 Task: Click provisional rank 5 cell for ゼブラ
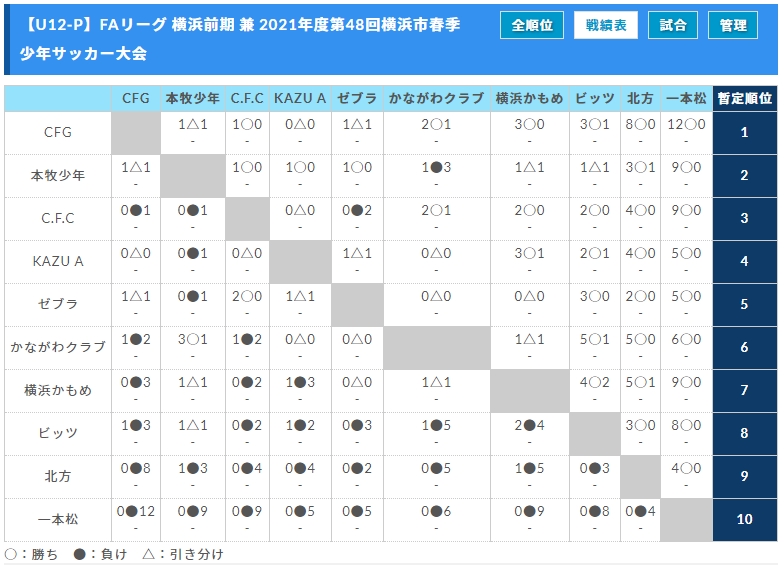[745, 304]
